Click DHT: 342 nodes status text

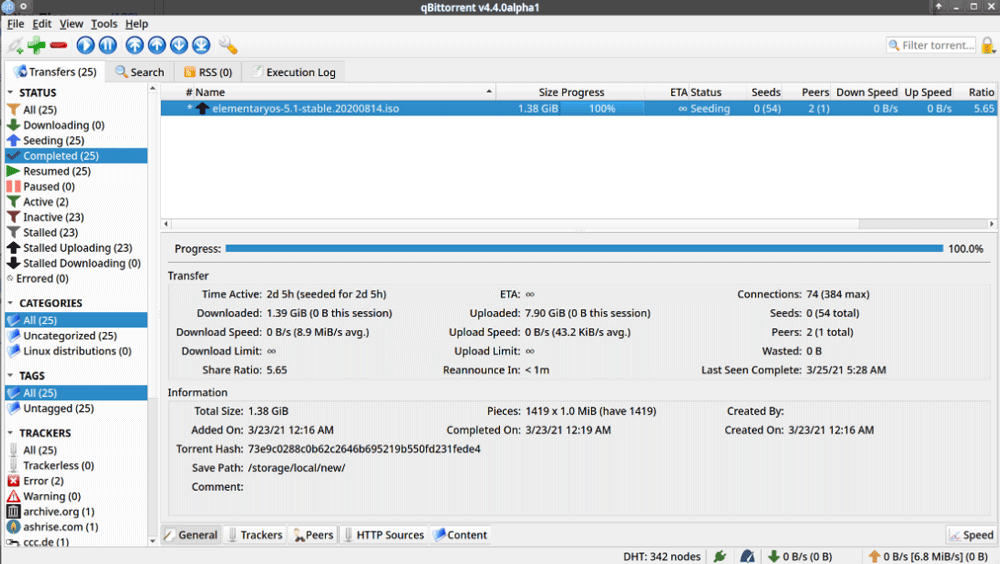pyautogui.click(x=661, y=556)
